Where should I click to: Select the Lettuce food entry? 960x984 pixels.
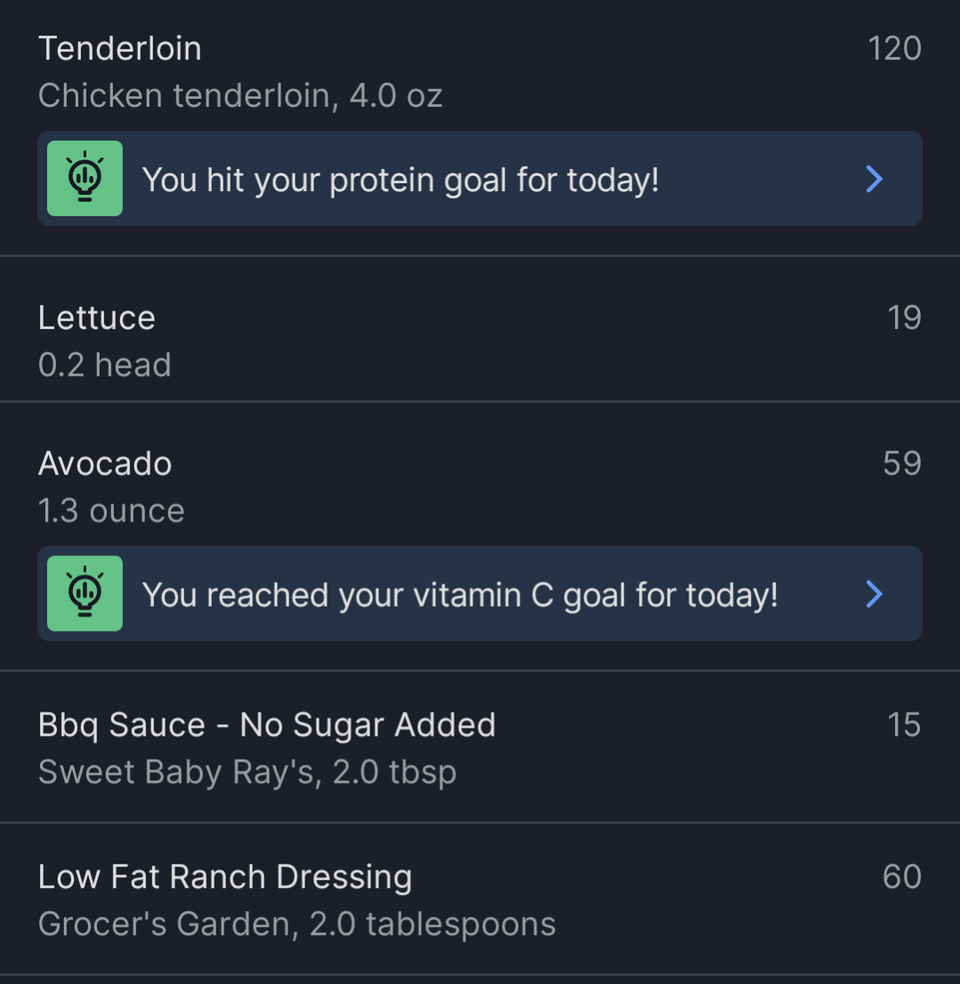tap(480, 340)
